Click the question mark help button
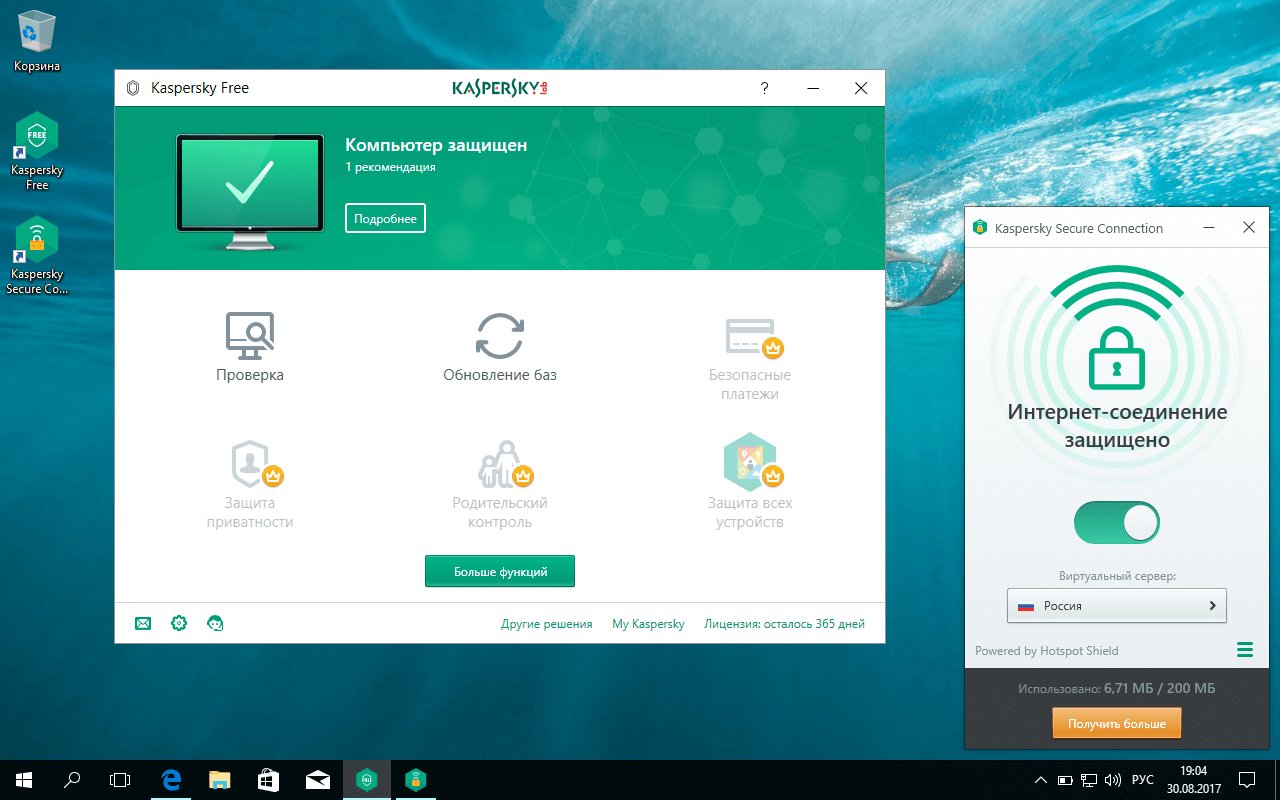 (765, 88)
